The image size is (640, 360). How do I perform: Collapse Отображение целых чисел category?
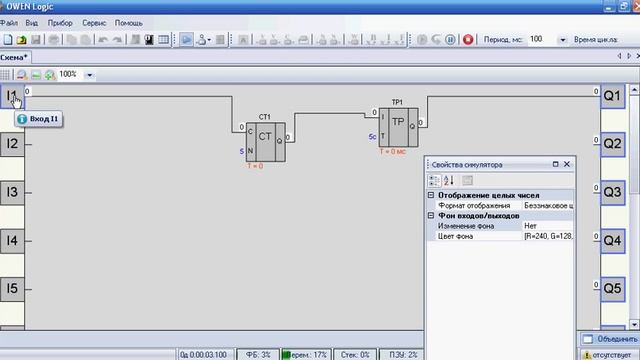pos(431,196)
